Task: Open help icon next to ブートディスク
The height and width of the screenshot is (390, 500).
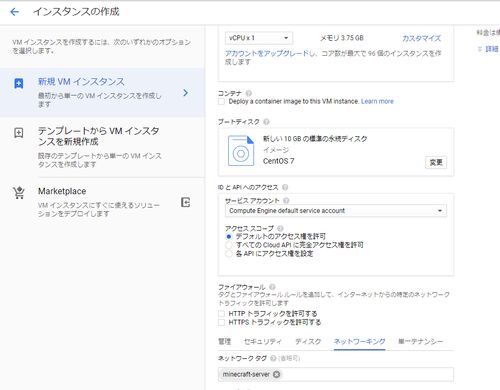Action: click(x=266, y=122)
